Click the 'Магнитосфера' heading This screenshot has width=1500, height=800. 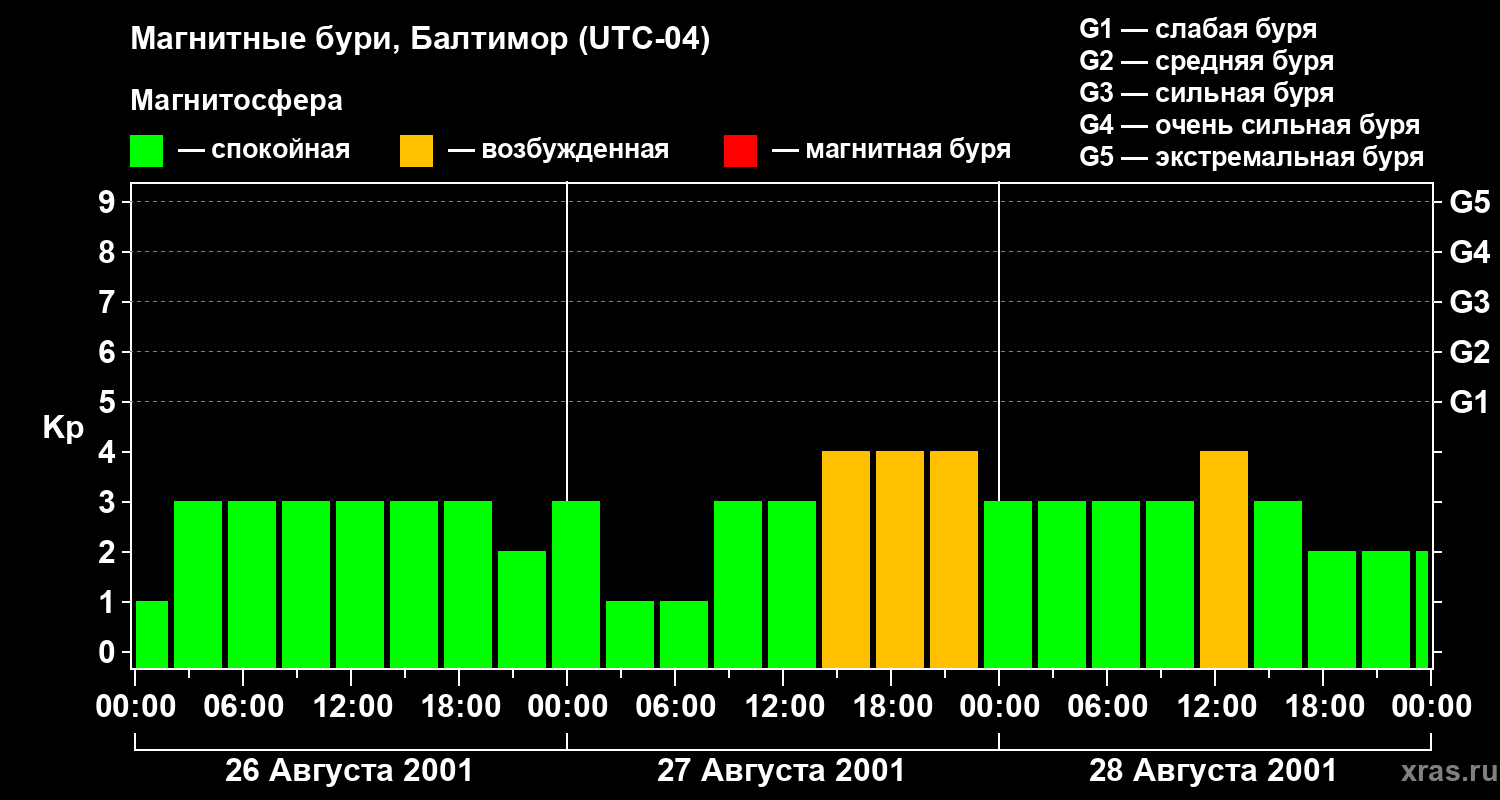coord(236,101)
